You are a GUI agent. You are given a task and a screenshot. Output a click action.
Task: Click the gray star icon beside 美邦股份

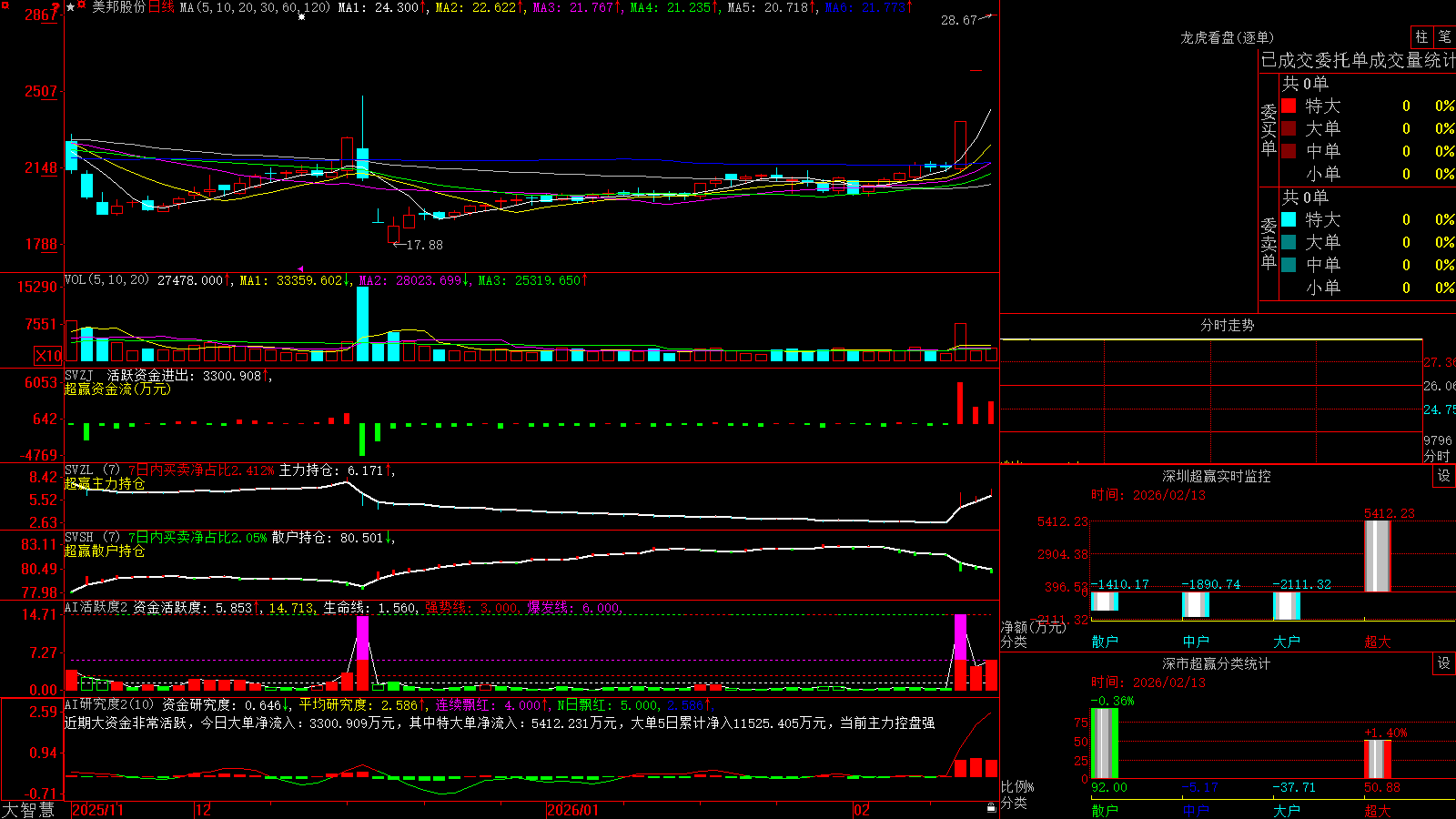(x=71, y=7)
